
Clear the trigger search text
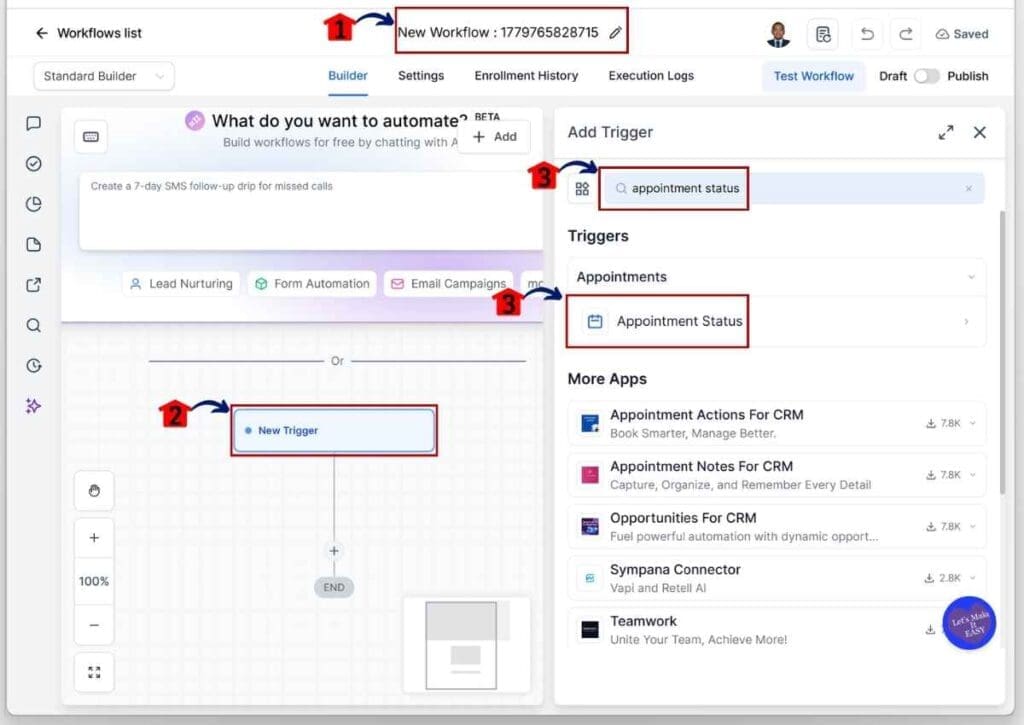click(968, 189)
